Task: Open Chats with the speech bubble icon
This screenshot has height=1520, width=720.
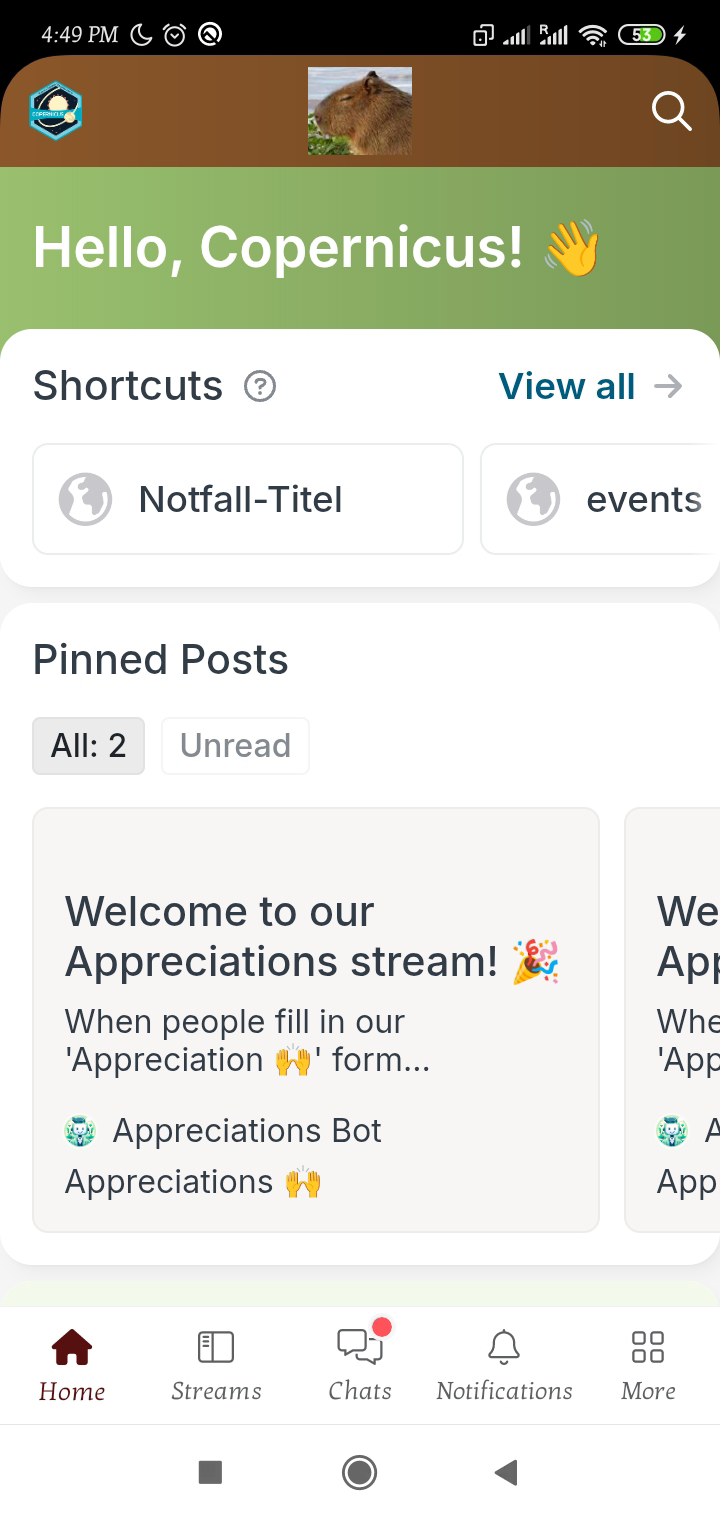Action: click(x=360, y=1346)
